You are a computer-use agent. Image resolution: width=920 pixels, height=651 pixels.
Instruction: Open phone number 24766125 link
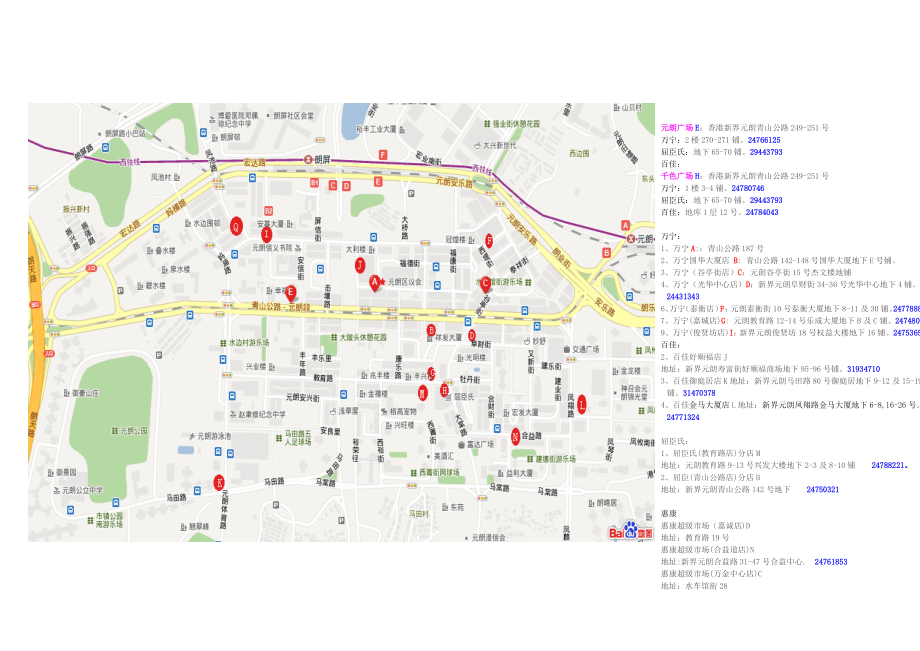tap(763, 140)
